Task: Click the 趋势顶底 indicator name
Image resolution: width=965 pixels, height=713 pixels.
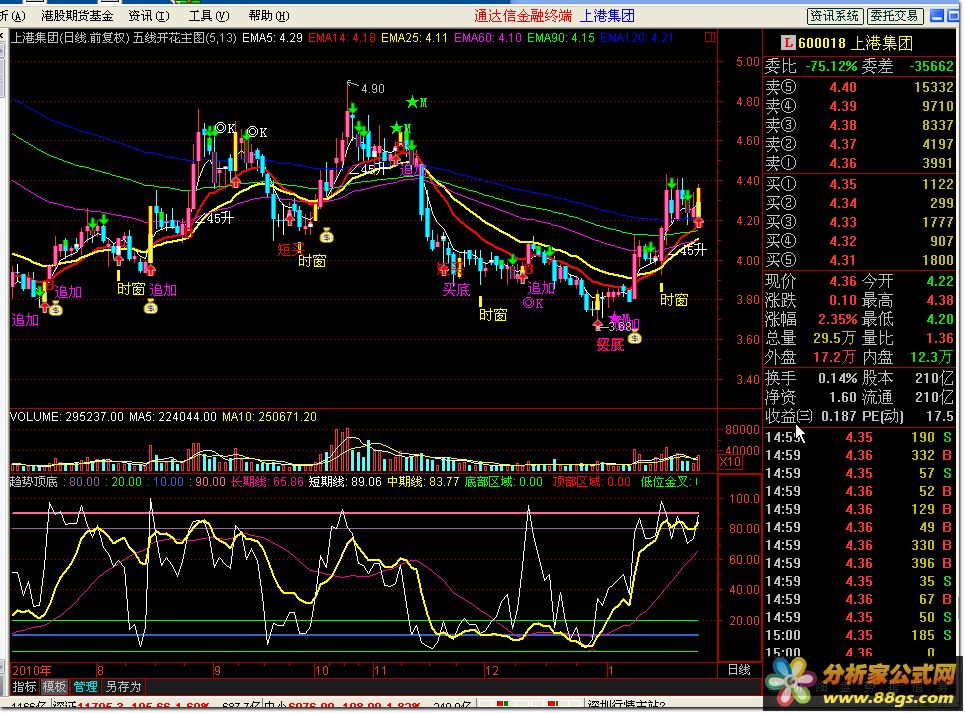Action: [34, 482]
